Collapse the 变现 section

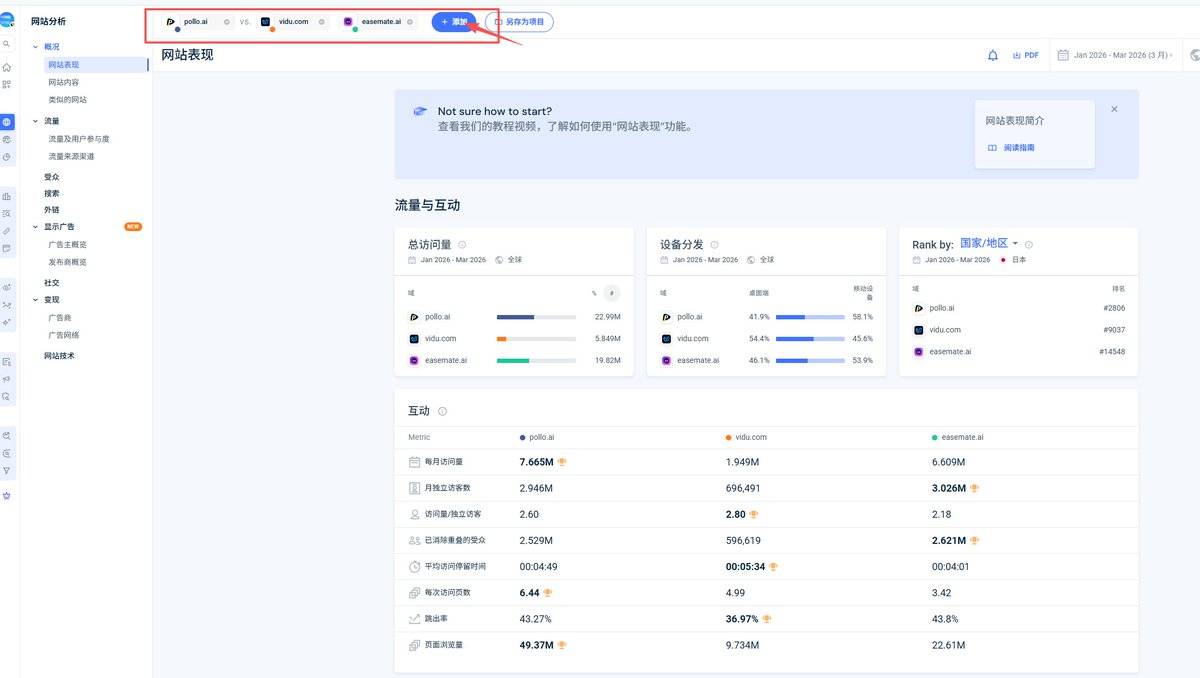click(36, 299)
